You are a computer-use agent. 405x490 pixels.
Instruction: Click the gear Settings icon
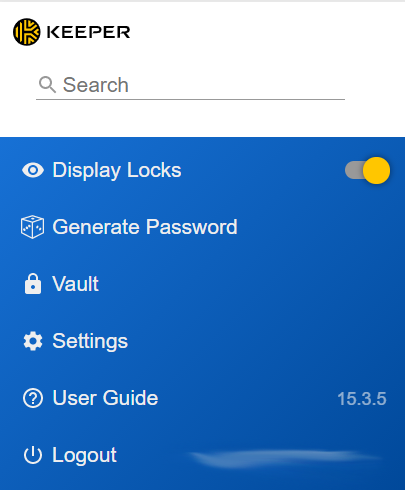pyautogui.click(x=33, y=341)
